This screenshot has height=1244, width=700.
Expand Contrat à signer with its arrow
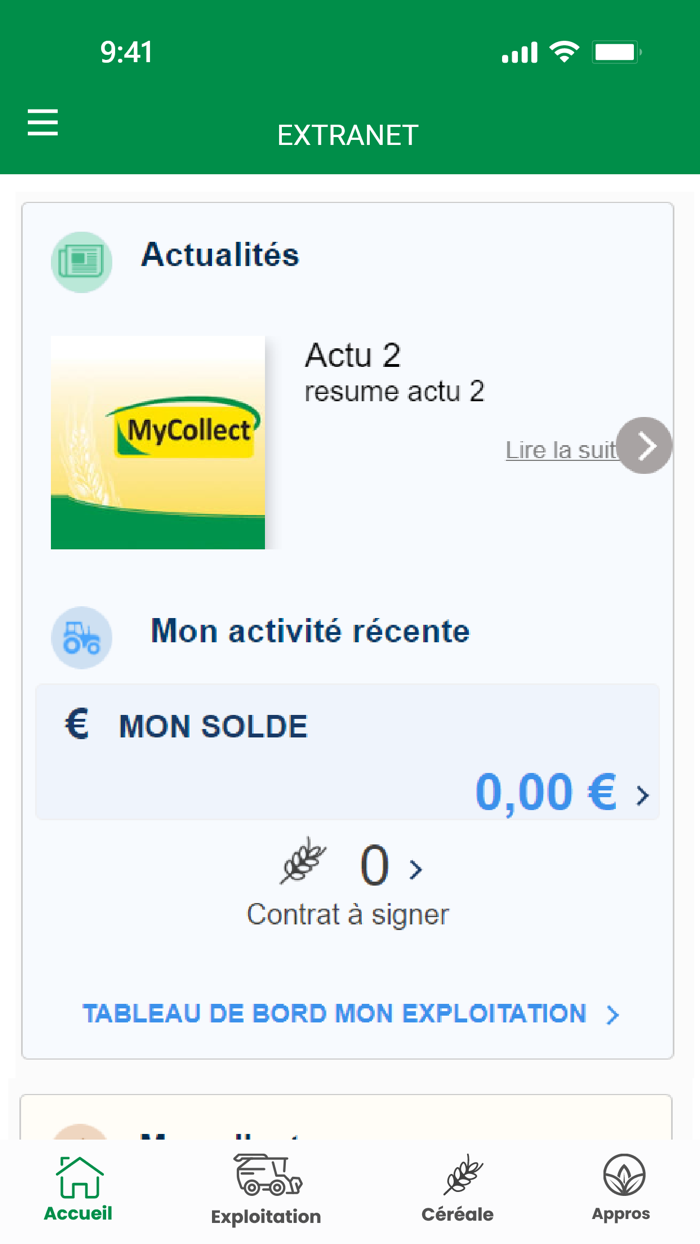click(x=415, y=868)
